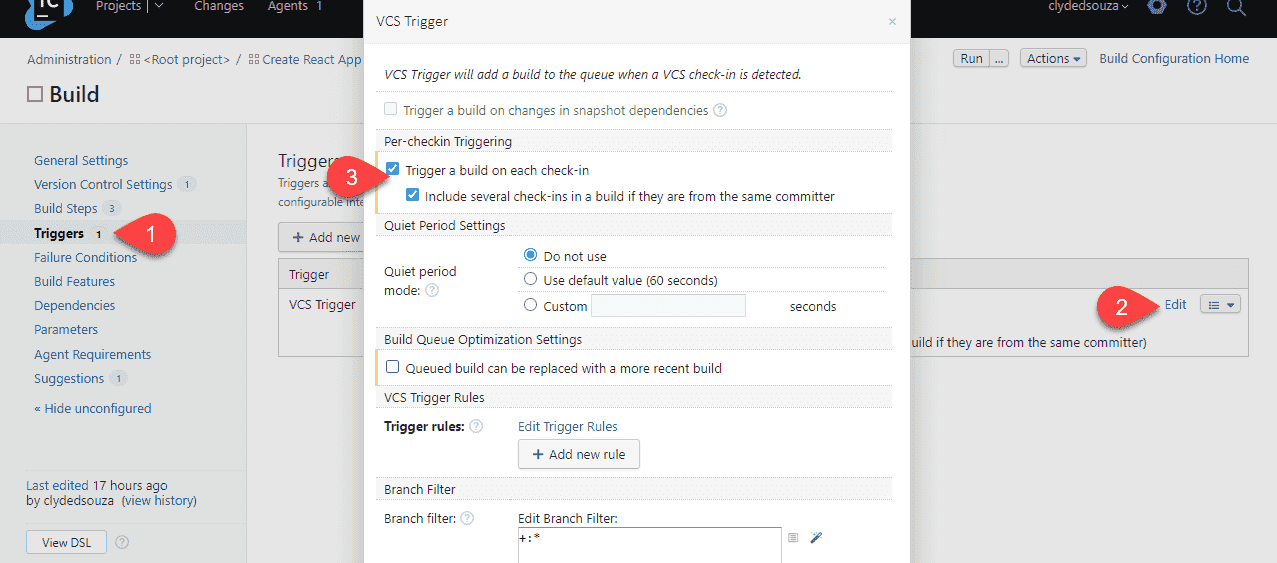The height and width of the screenshot is (563, 1277).
Task: Click help icon next to snapshot dependencies option
Action: point(720,110)
